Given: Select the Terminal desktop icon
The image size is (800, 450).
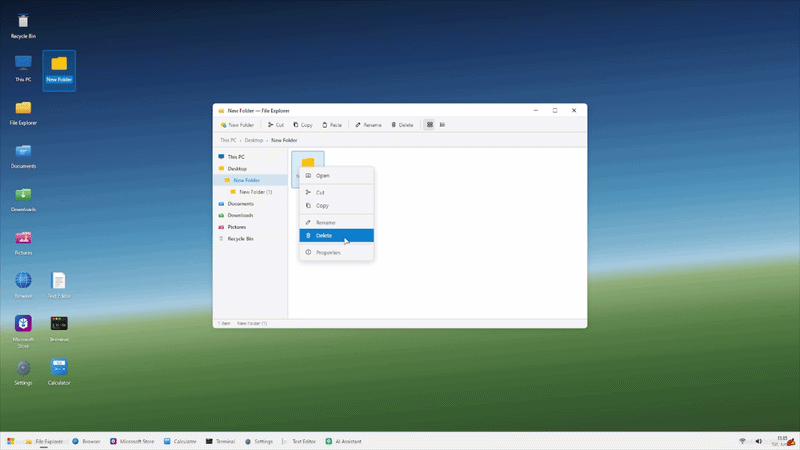Looking at the screenshot, I should point(59,329).
